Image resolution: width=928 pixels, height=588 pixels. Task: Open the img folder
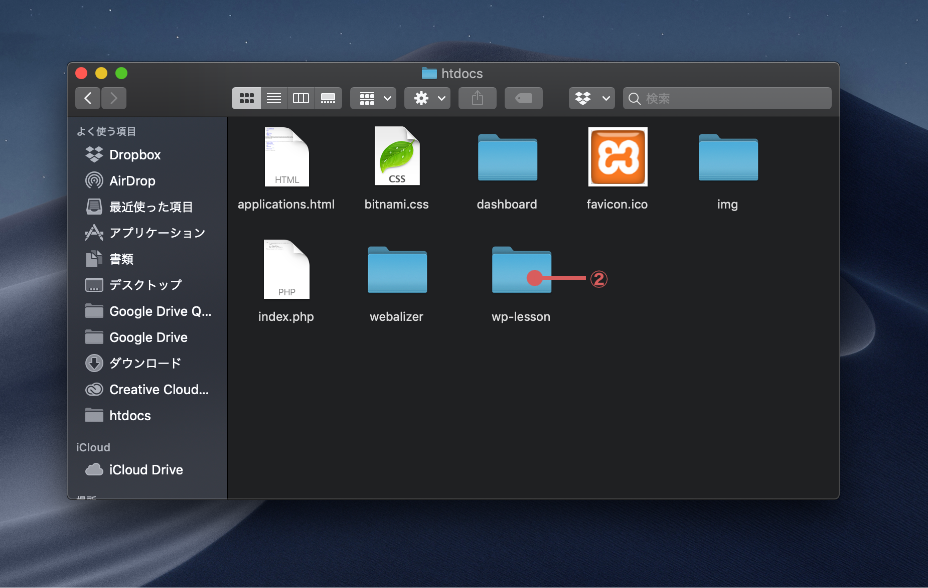(x=727, y=158)
